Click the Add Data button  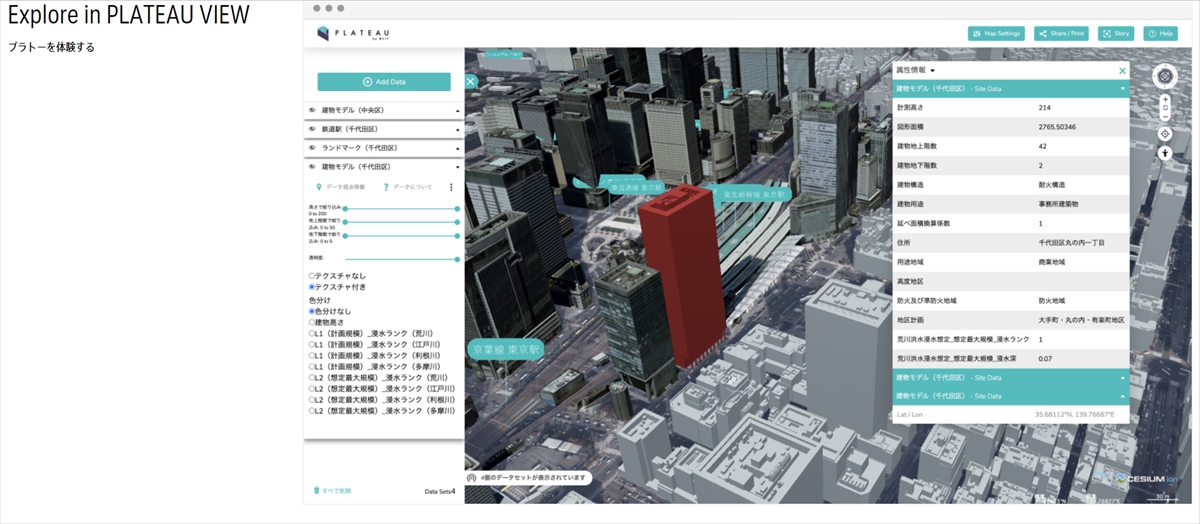coord(384,82)
